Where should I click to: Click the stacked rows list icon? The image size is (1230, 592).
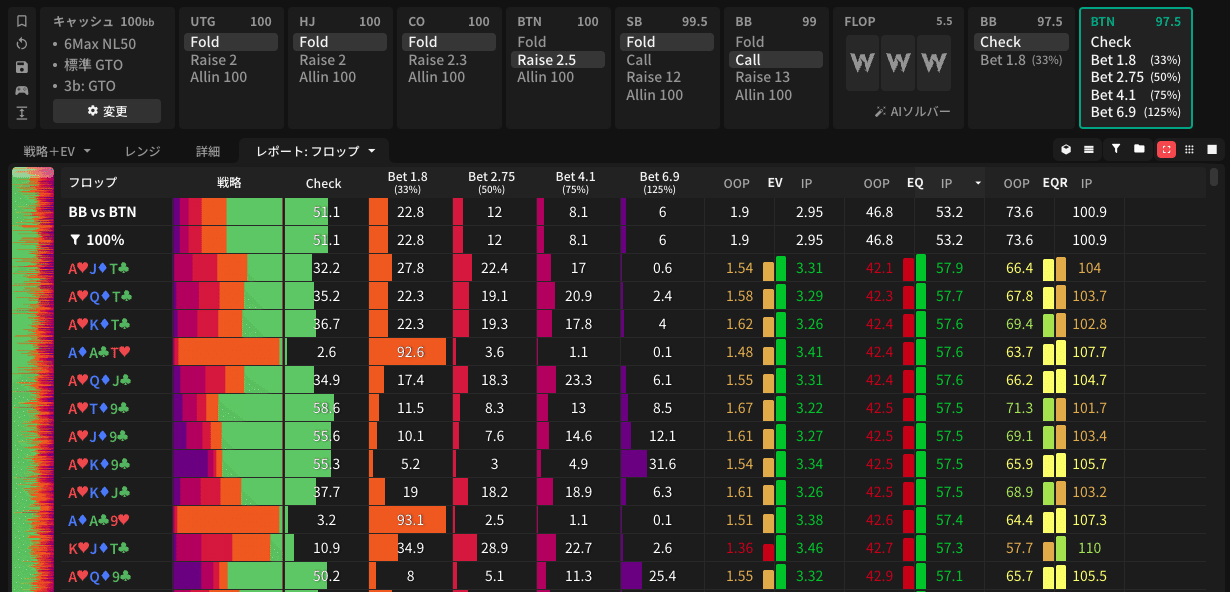1089,149
